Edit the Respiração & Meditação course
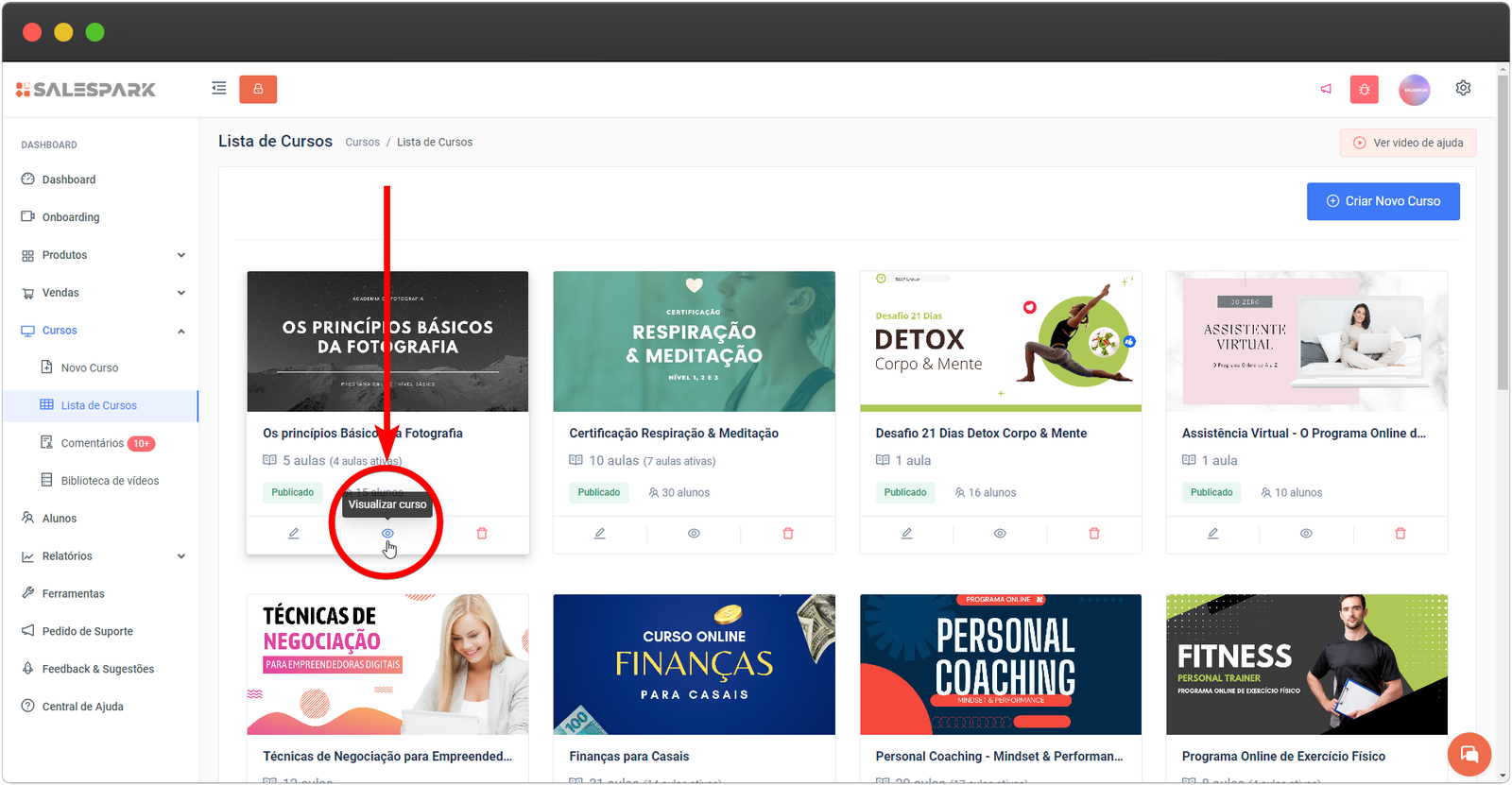 coord(600,534)
